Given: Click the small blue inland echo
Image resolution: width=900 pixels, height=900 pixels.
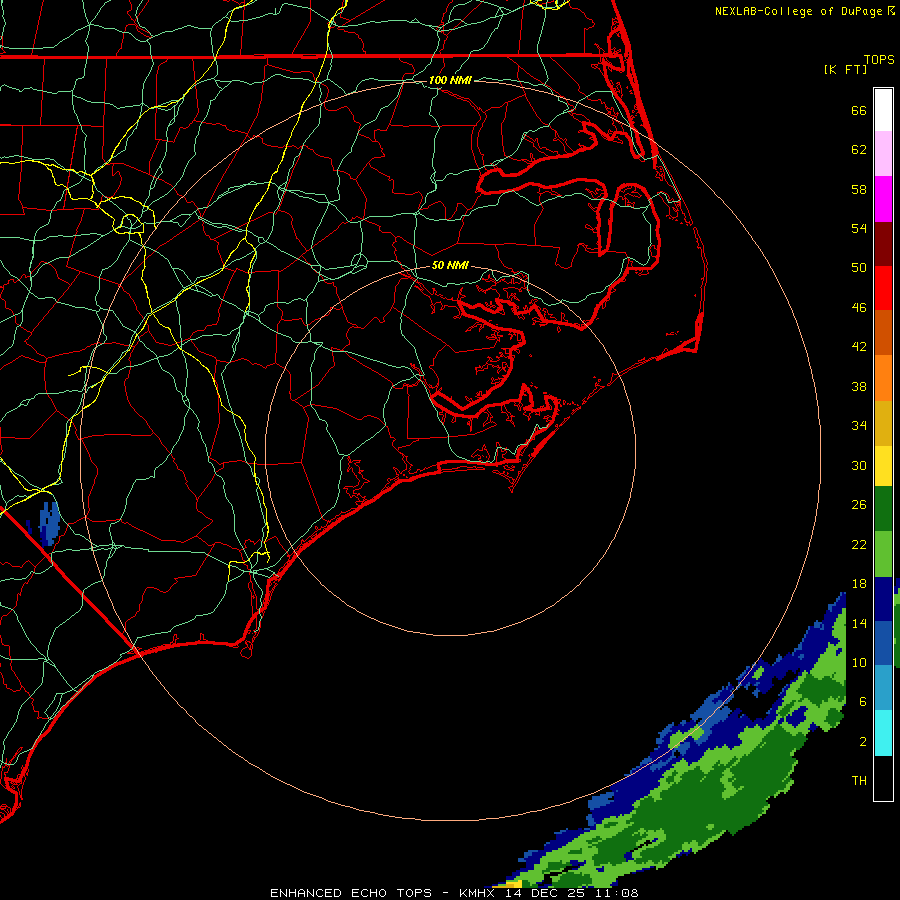Looking at the screenshot, I should coord(49,523).
